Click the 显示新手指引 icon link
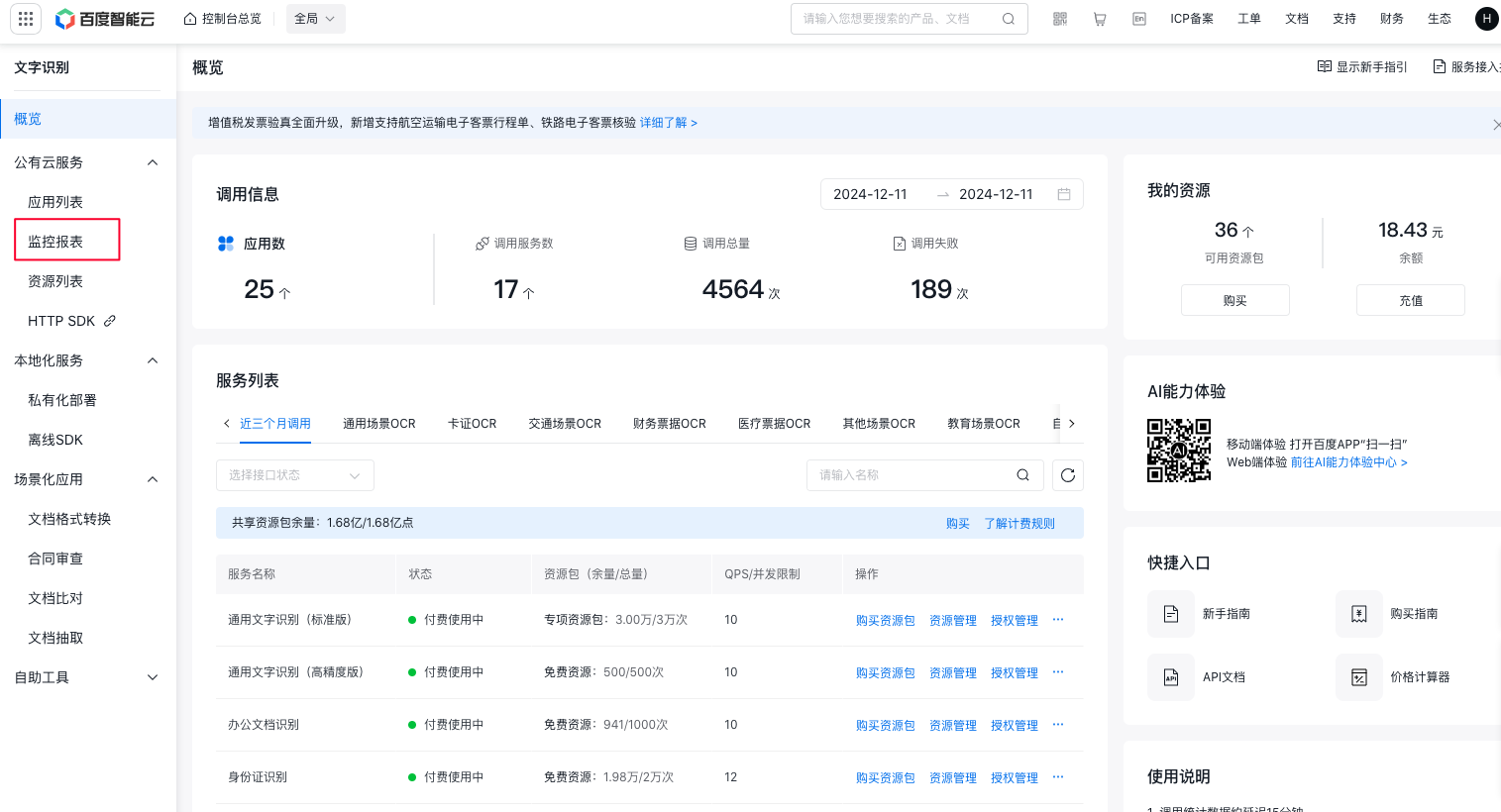The height and width of the screenshot is (812, 1501). pos(1361,66)
